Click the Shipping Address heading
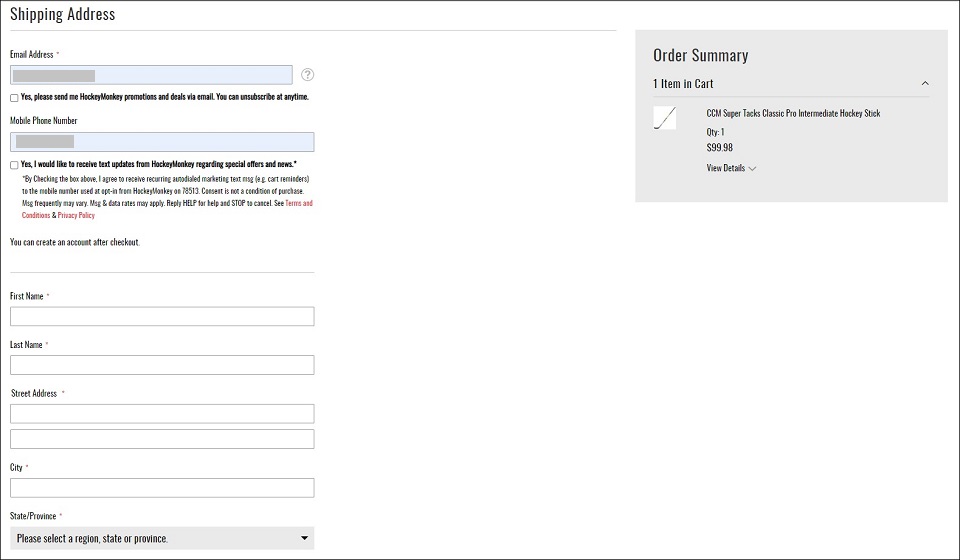Image resolution: width=960 pixels, height=560 pixels. [62, 14]
